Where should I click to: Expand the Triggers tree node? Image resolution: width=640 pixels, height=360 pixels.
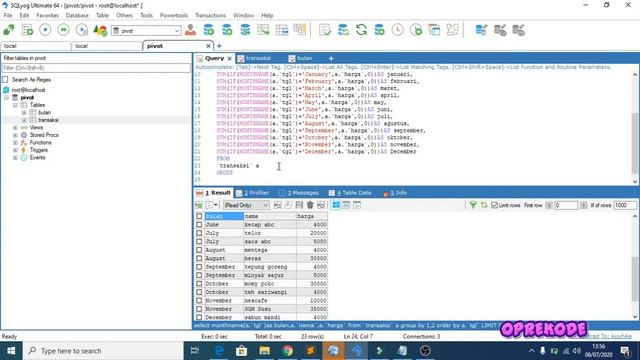16,150
